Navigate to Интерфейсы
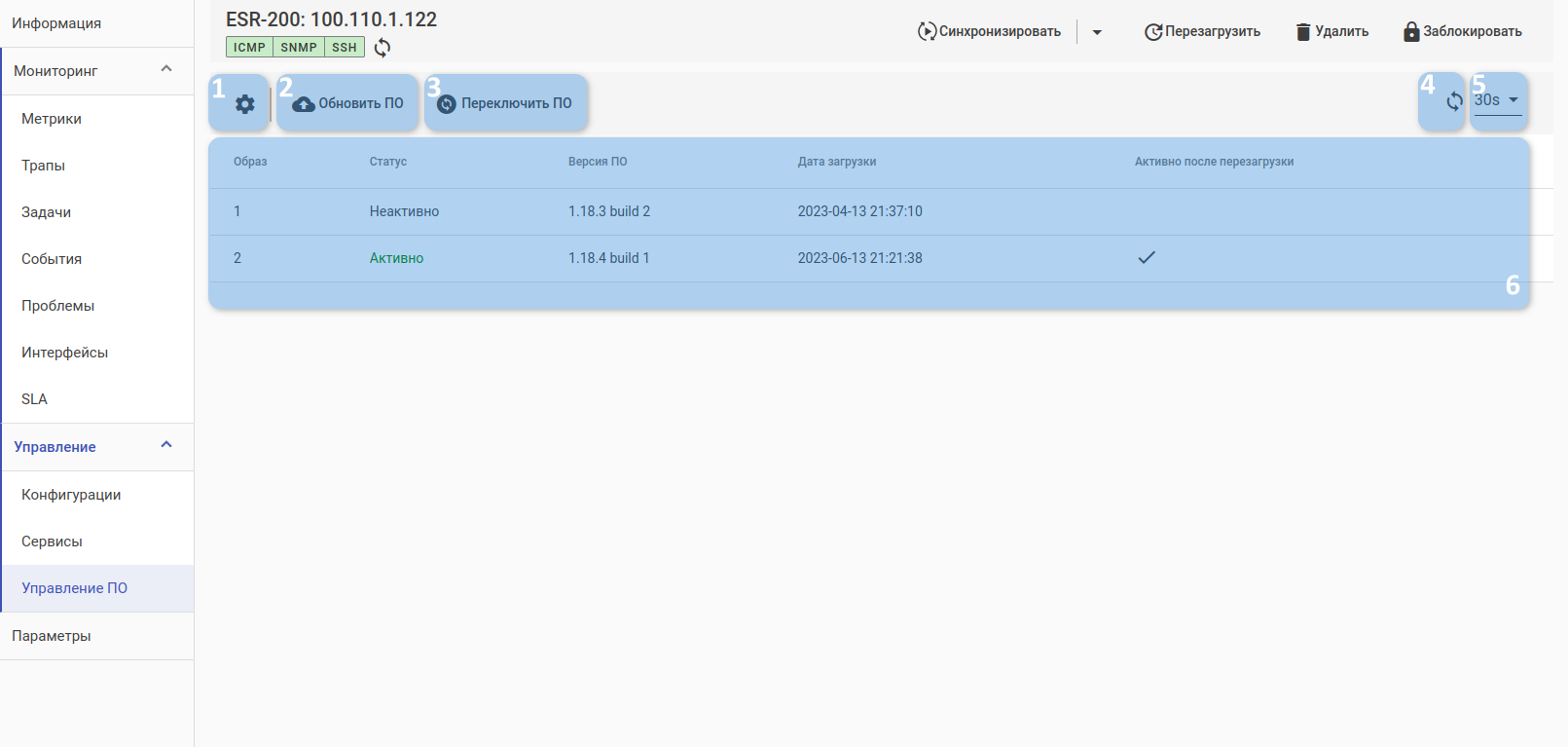The image size is (1568, 747). pyautogui.click(x=64, y=353)
